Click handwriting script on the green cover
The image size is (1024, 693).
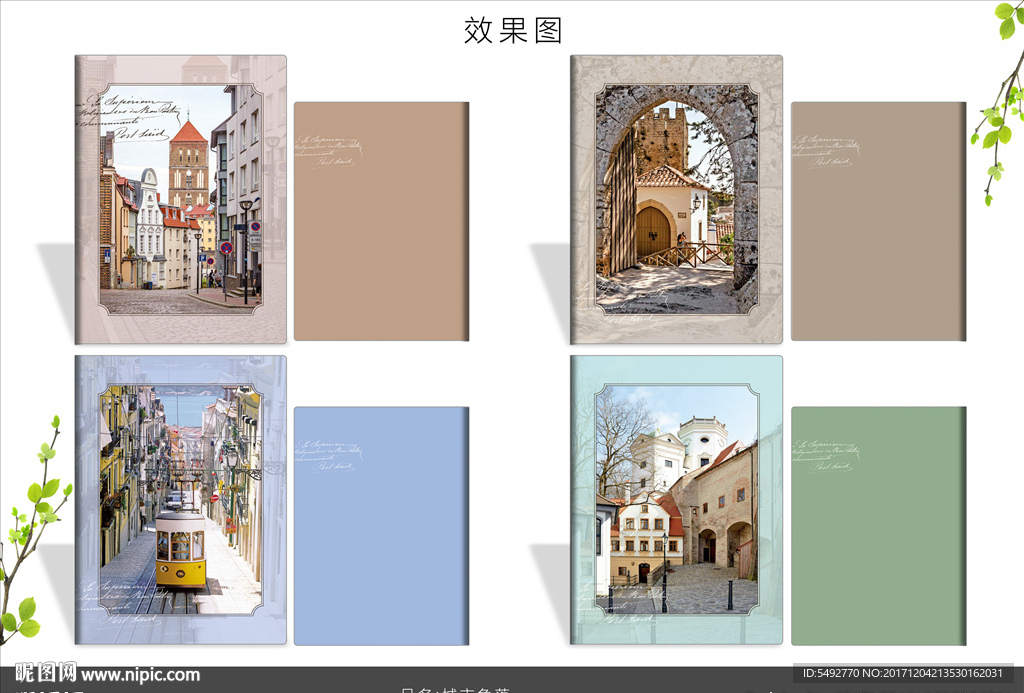[825, 454]
